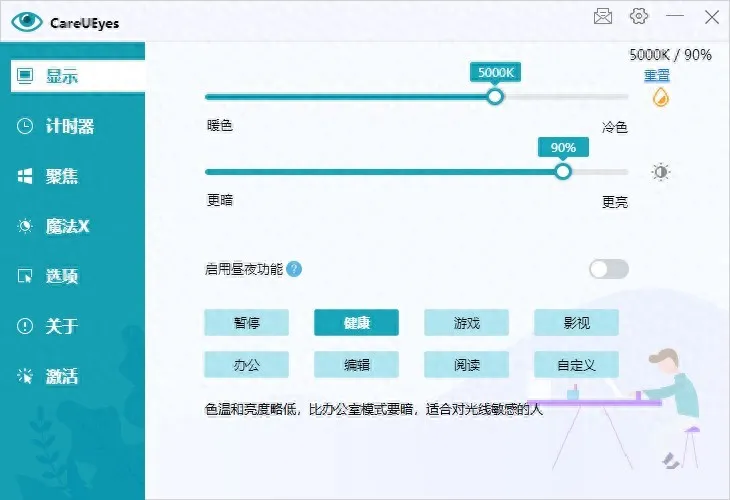This screenshot has height=500, width=730.
Task: Select the 阅读 preset button
Action: (x=466, y=364)
